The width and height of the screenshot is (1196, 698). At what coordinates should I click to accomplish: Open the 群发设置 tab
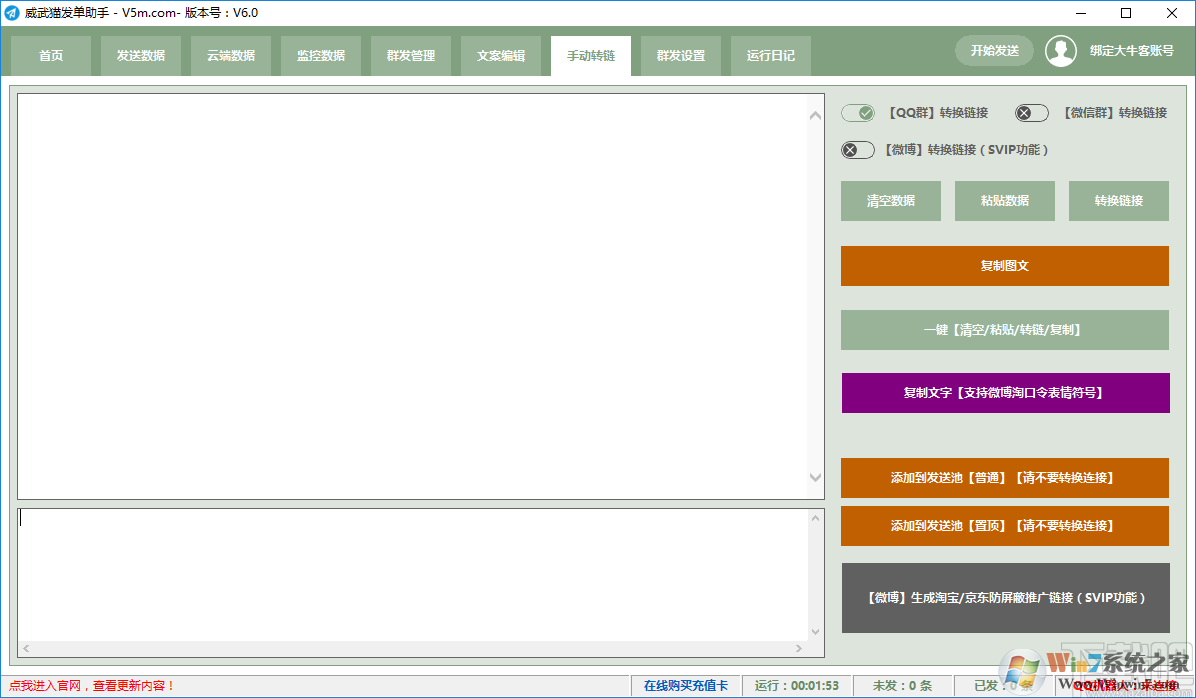pos(681,56)
